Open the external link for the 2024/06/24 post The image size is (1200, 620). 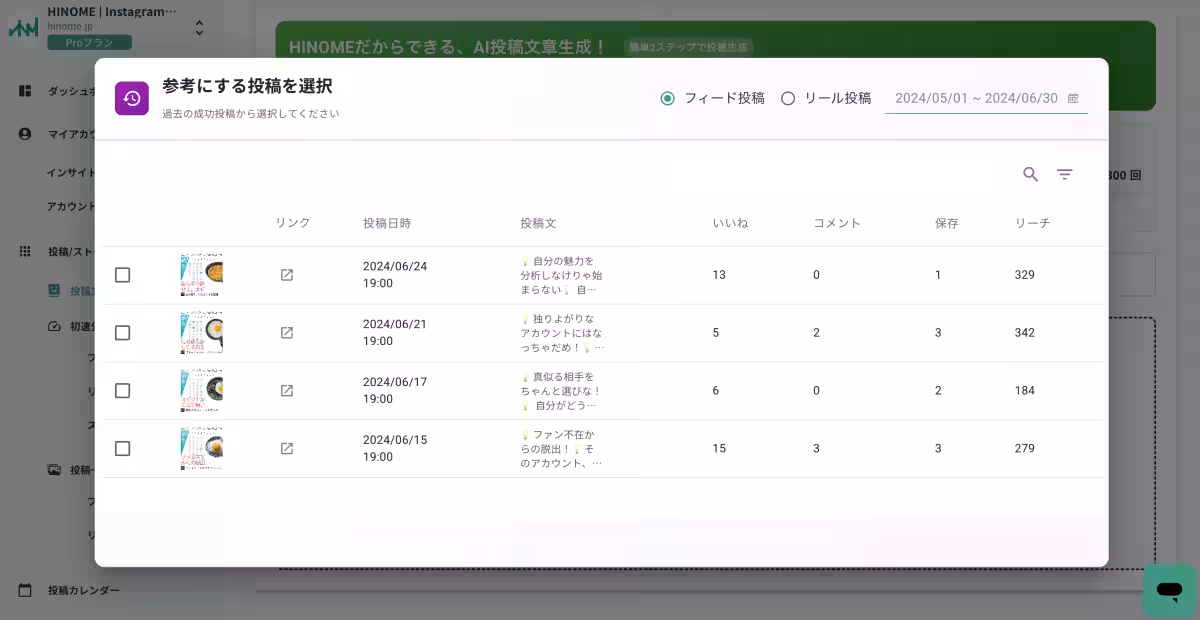[286, 274]
